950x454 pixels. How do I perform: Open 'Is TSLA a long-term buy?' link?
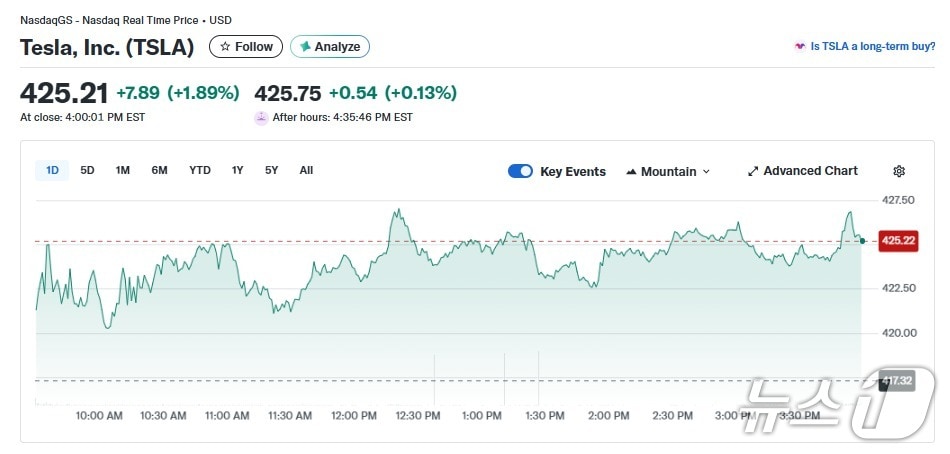click(x=872, y=46)
